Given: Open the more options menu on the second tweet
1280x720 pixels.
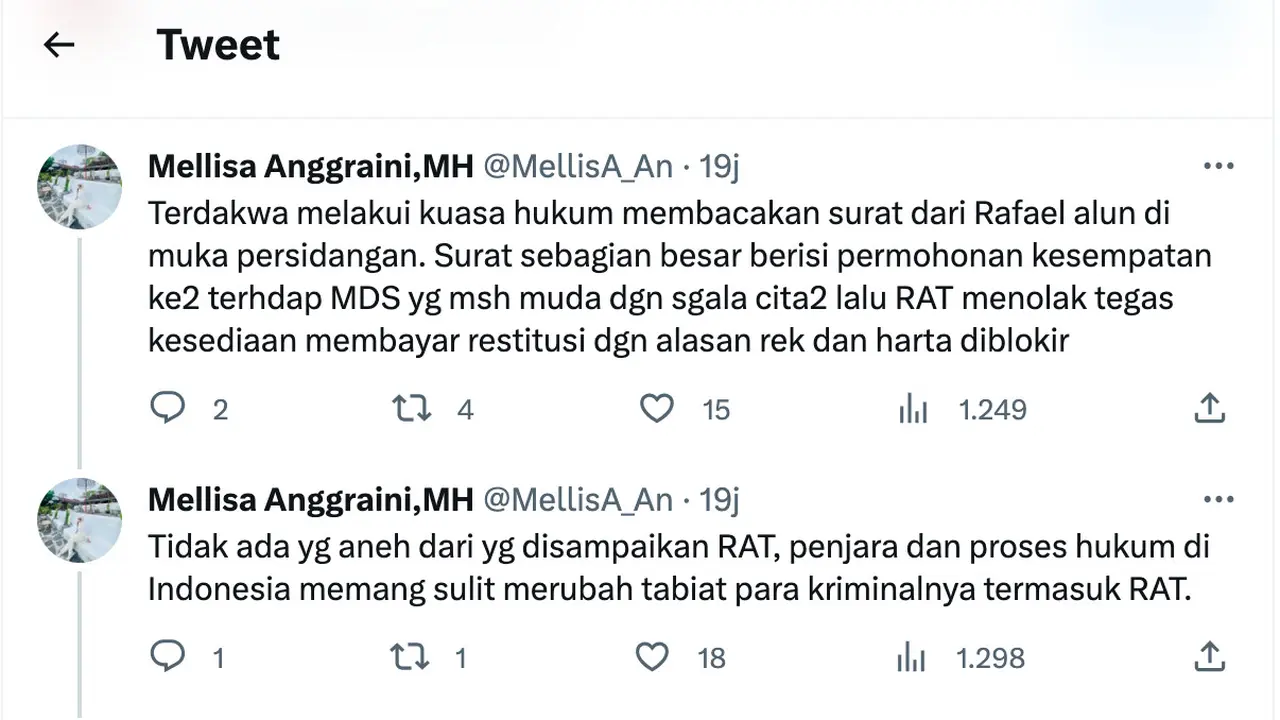Looking at the screenshot, I should point(1219,498).
